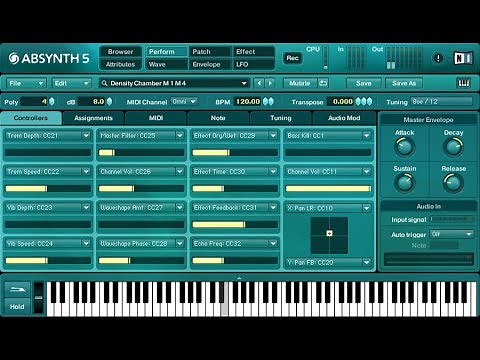480x360 pixels.
Task: Click the Save As button
Action: click(x=404, y=83)
